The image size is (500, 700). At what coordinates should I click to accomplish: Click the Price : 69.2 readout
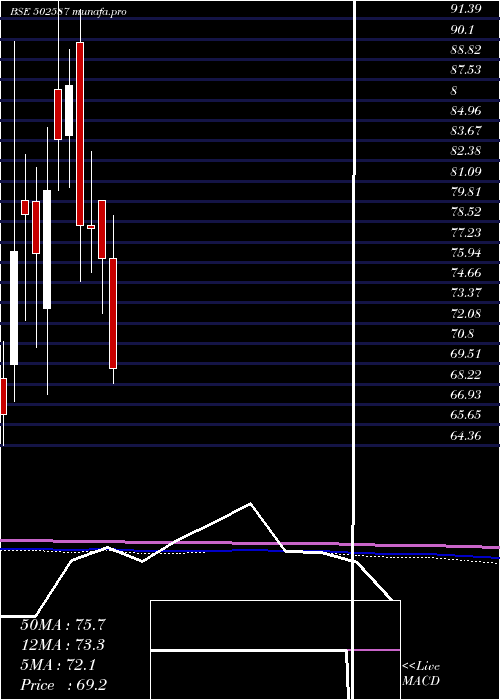pos(63,685)
